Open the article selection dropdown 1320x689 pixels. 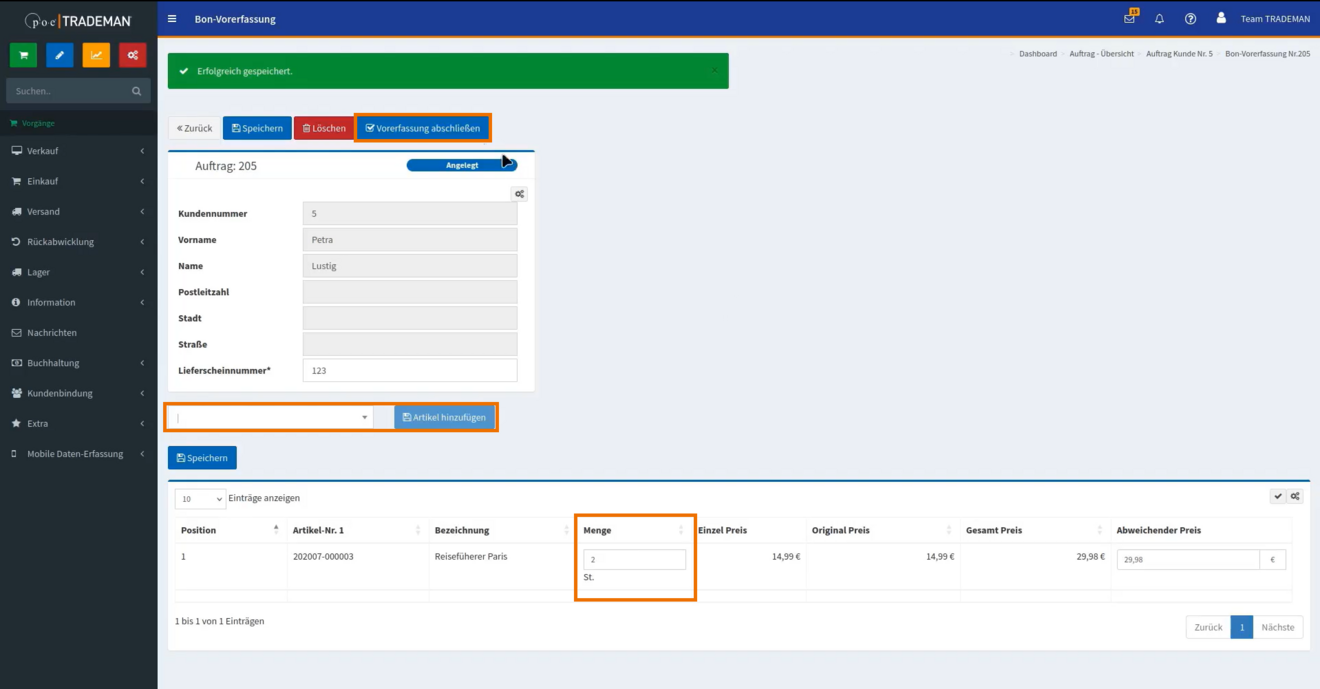pos(271,417)
